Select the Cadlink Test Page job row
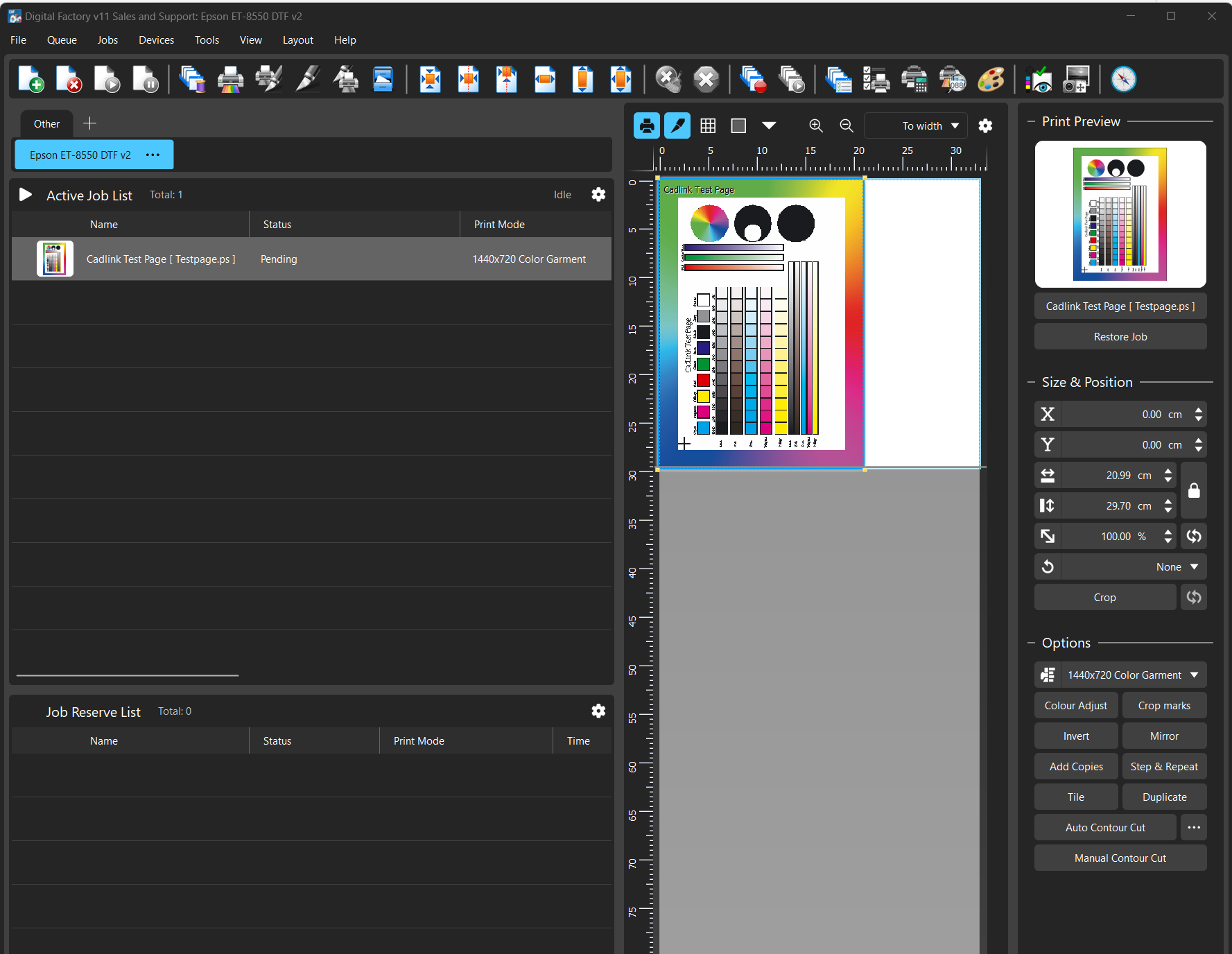Viewport: 1232px width, 954px height. click(x=311, y=259)
